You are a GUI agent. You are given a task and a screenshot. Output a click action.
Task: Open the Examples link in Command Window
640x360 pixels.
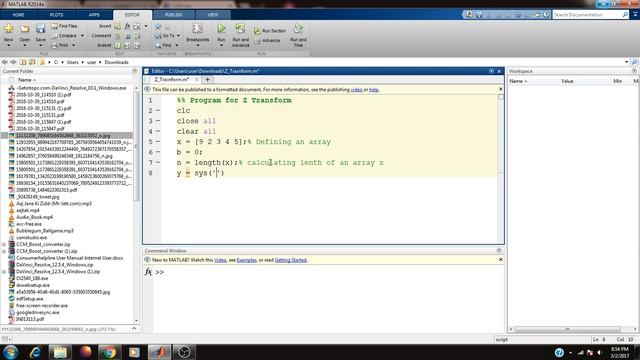[247, 260]
